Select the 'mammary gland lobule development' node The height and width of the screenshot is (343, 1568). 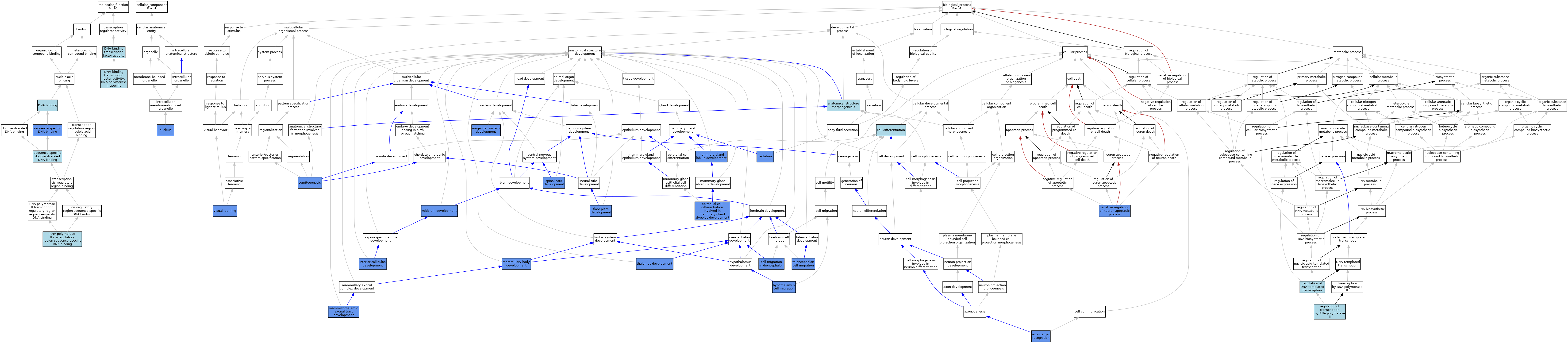[x=711, y=157]
